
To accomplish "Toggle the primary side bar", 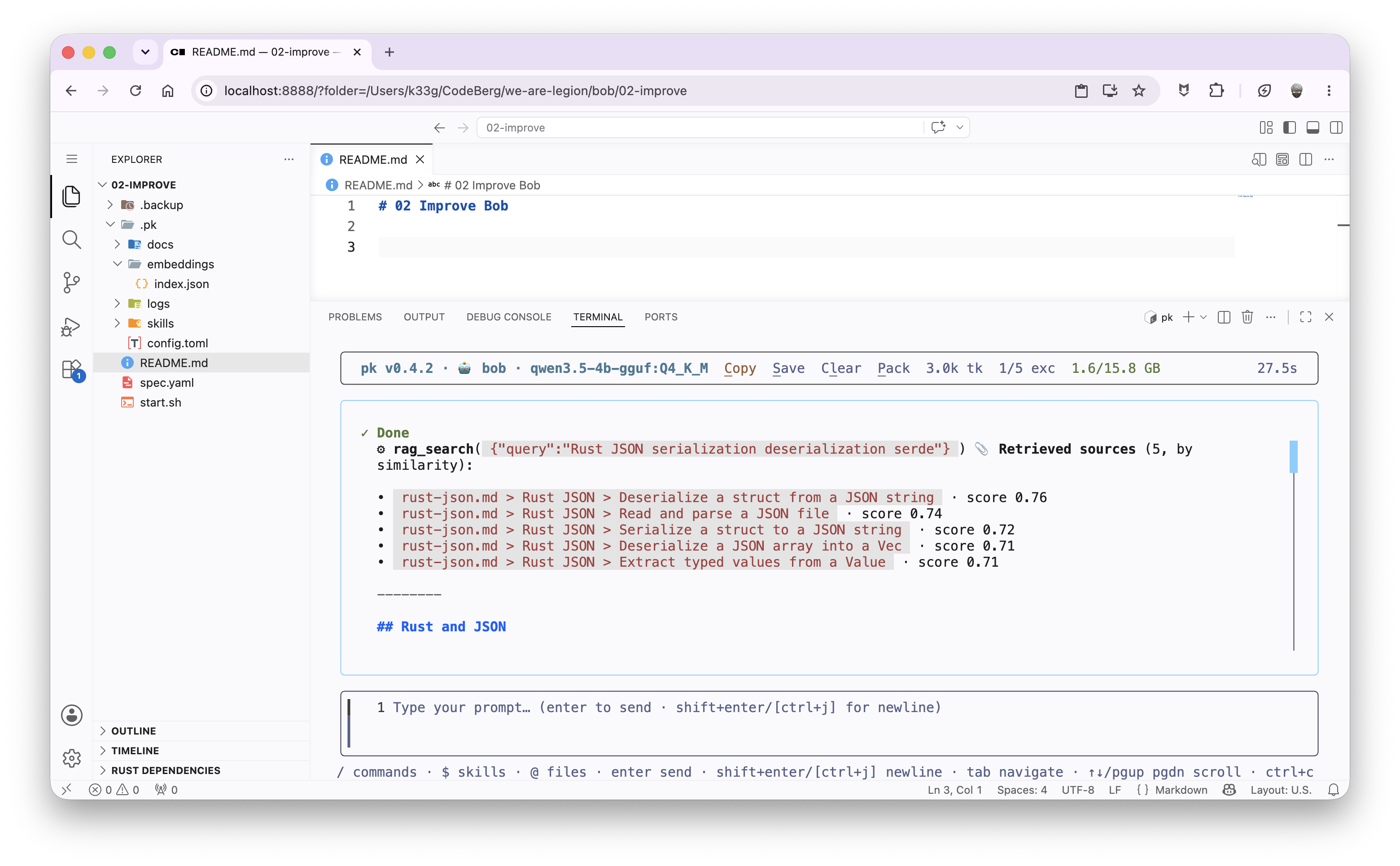I will [1290, 128].
